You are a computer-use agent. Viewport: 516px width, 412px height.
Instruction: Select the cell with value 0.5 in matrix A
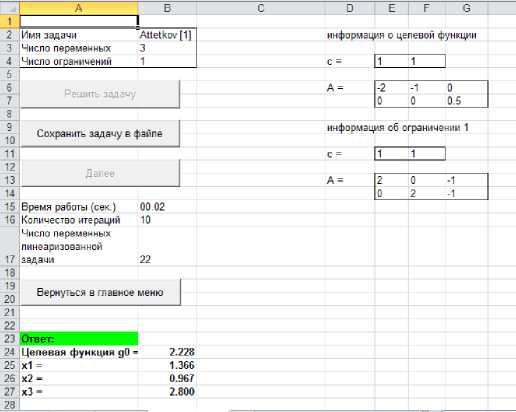coord(467,101)
